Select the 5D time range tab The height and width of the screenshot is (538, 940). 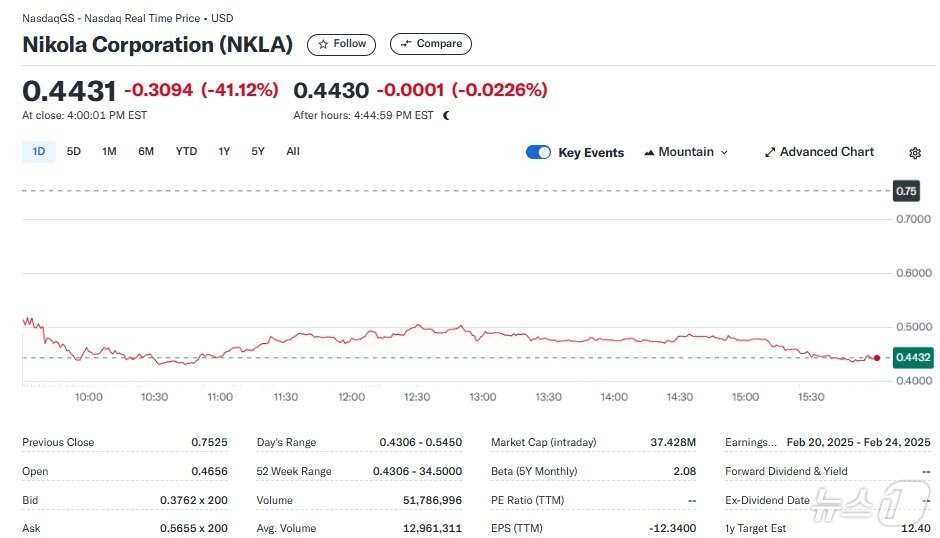coord(74,152)
